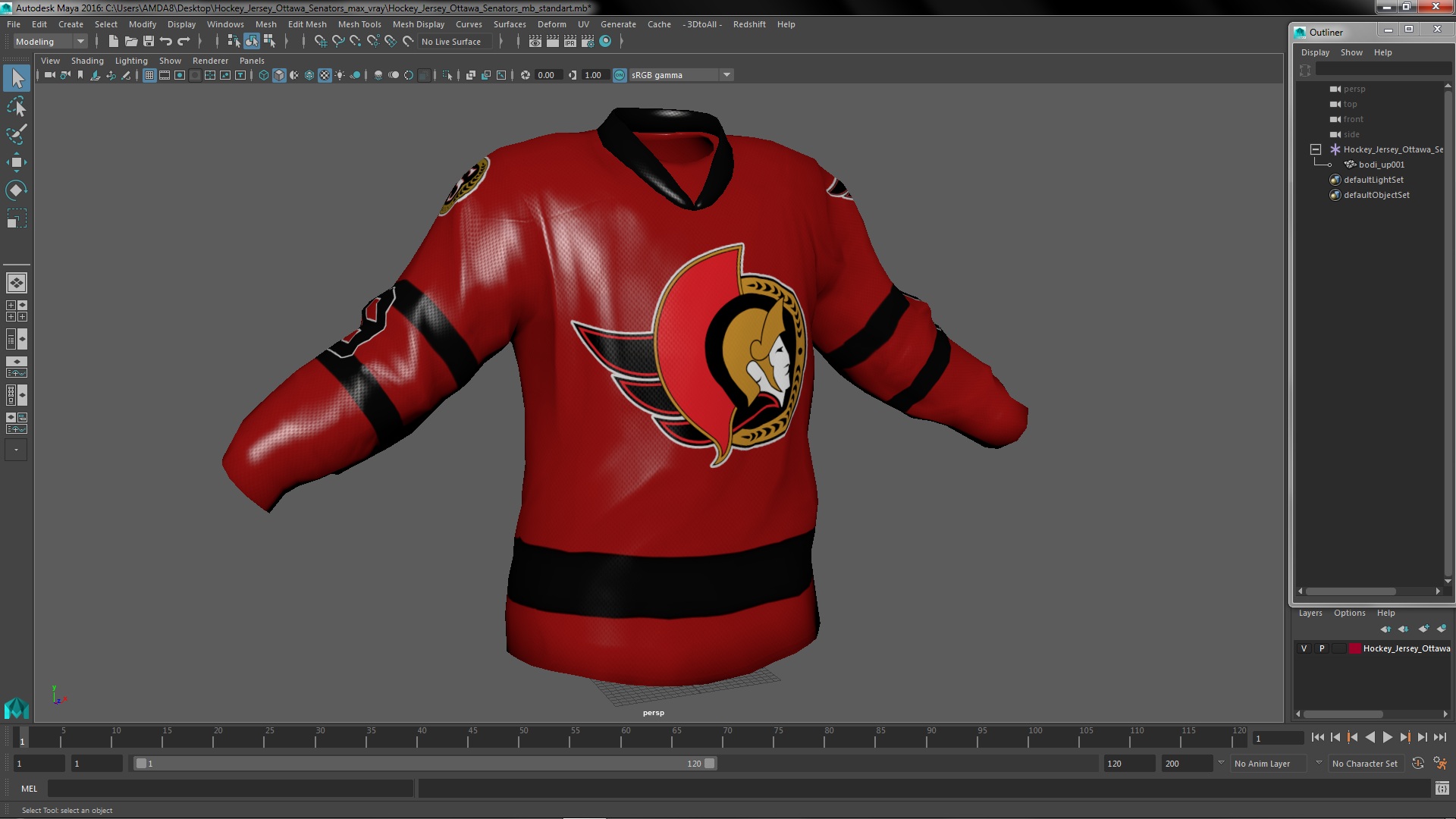Click the timeline range slider bar
The image size is (1456, 819).
pos(425,764)
